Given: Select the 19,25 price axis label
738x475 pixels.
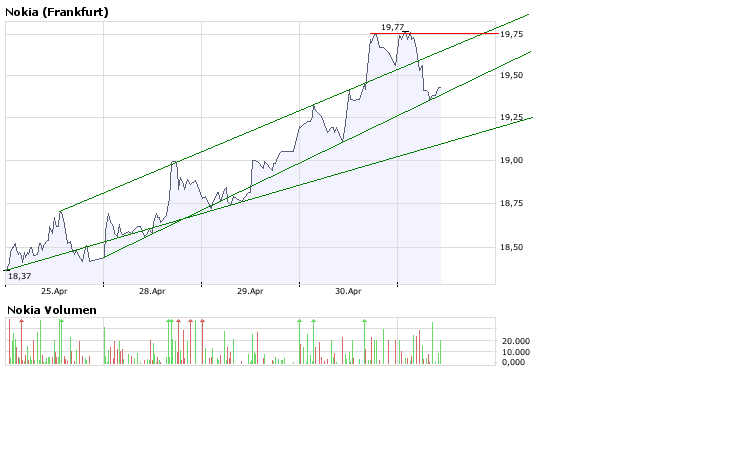Looking at the screenshot, I should 512,117.
